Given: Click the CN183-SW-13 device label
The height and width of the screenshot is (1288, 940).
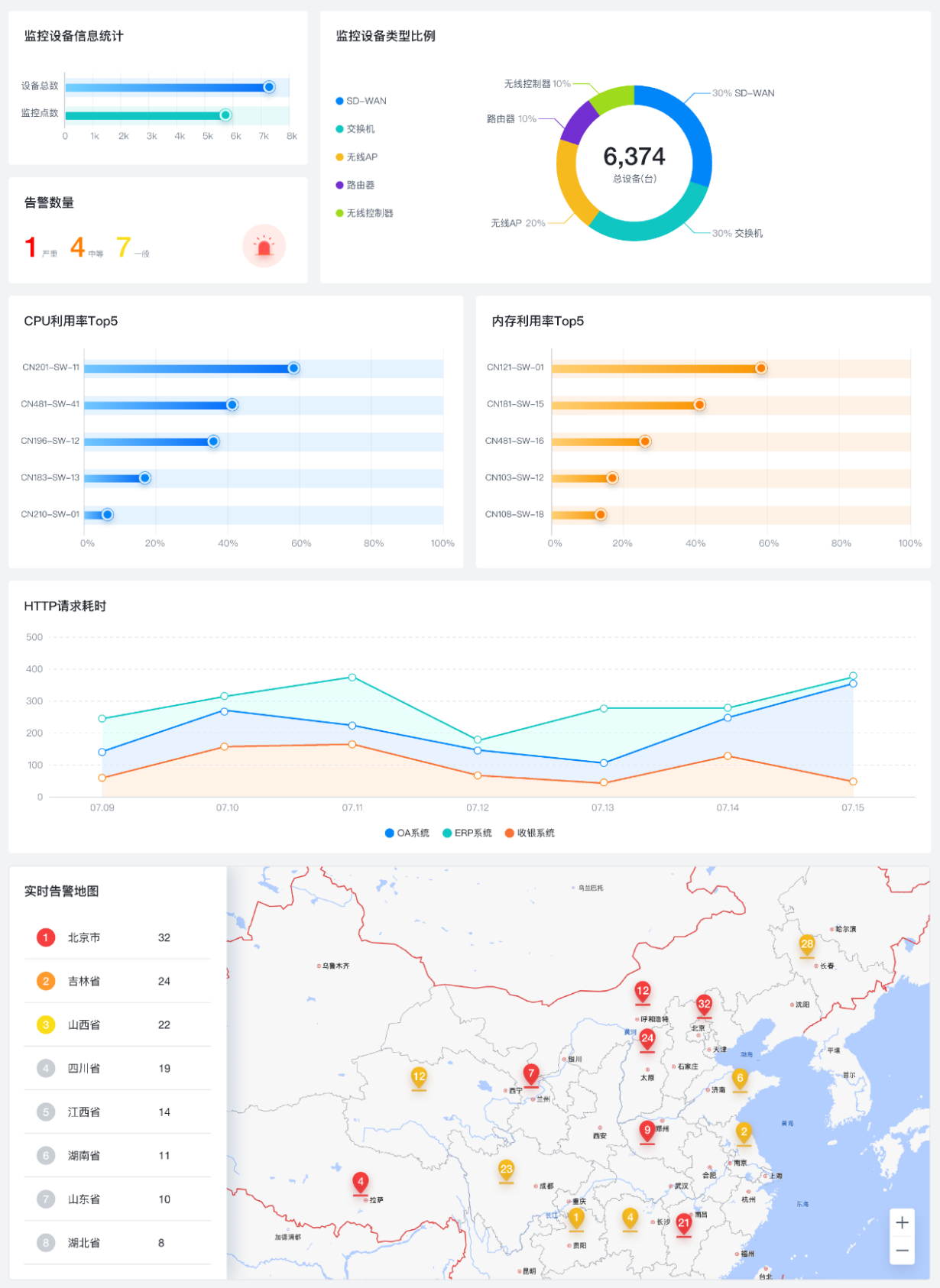Looking at the screenshot, I should [50, 477].
